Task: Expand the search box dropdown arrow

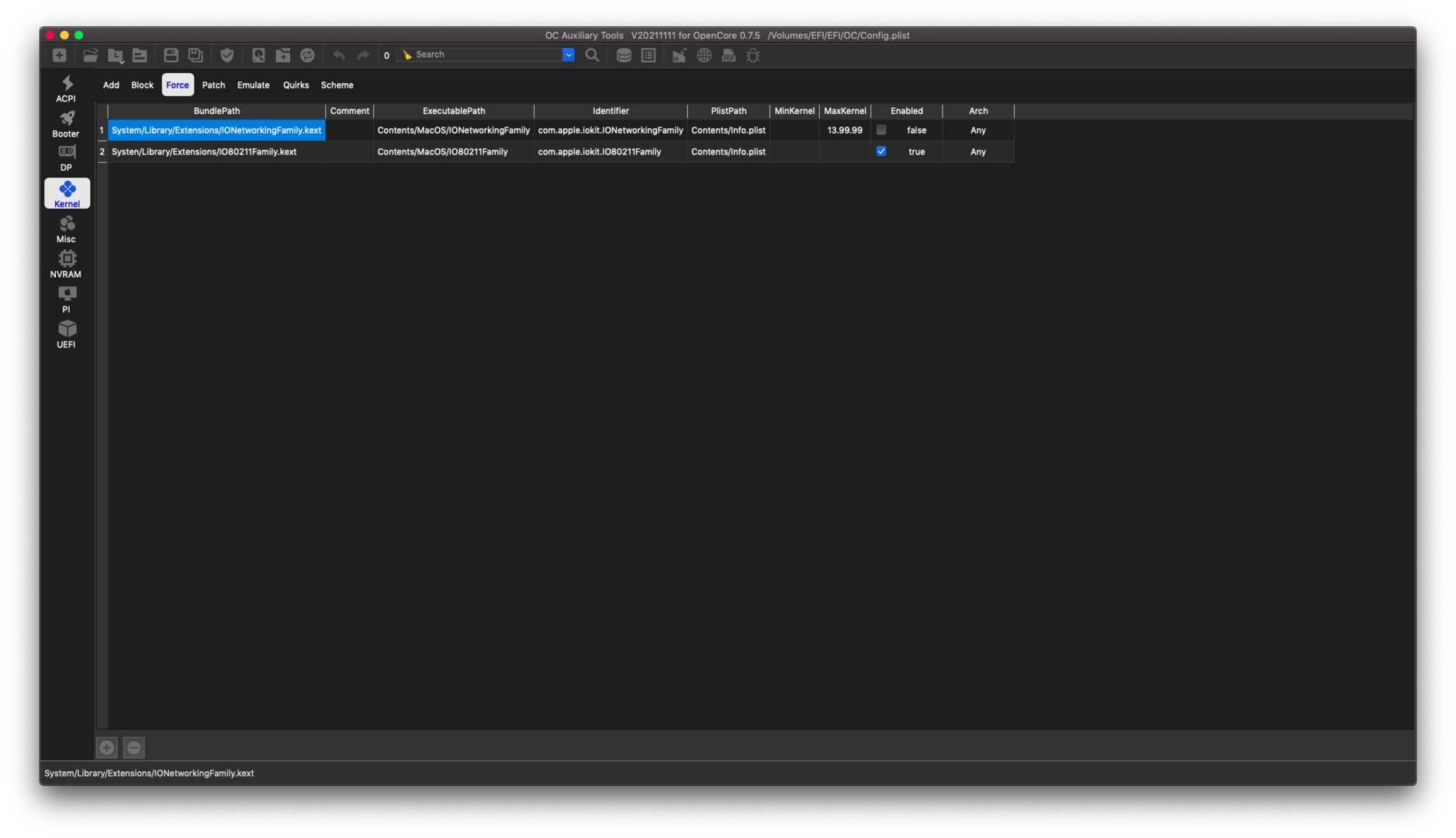Action: point(569,55)
